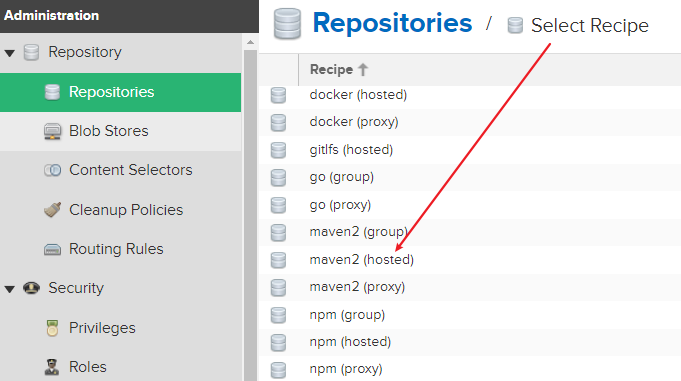Click the Privileges medal icon

click(52, 328)
